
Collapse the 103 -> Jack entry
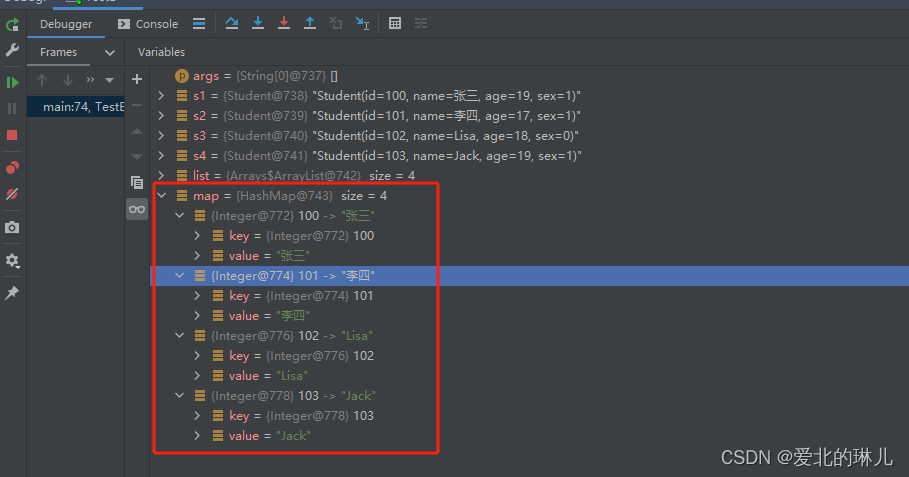(x=180, y=396)
